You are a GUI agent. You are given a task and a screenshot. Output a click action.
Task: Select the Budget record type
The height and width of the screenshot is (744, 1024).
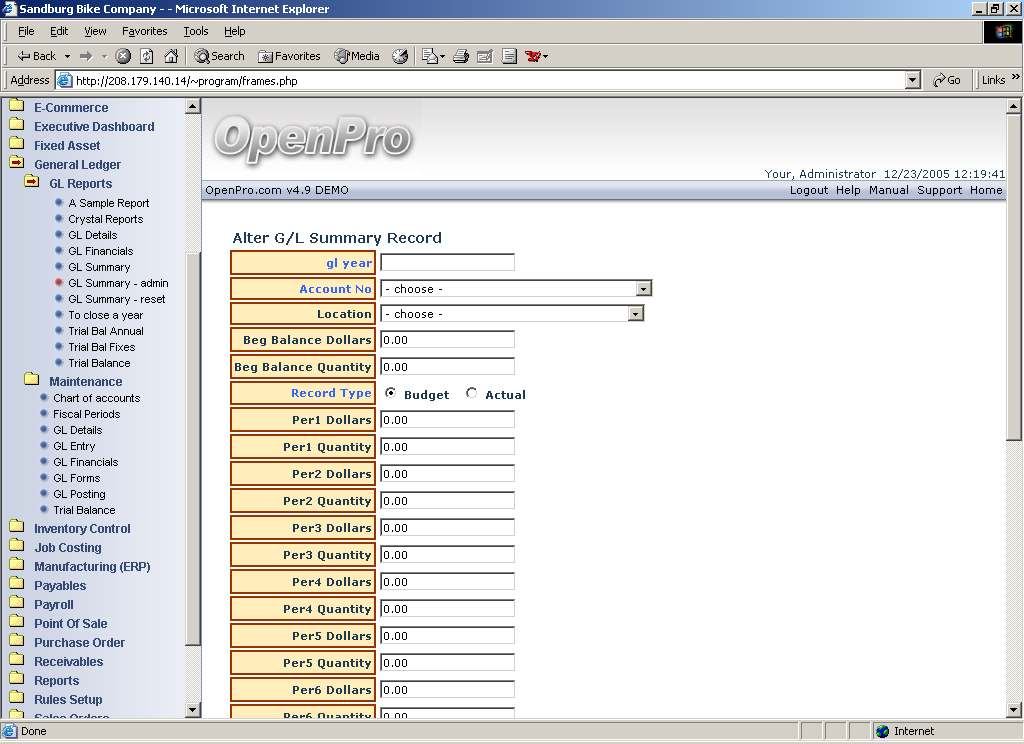tap(390, 393)
